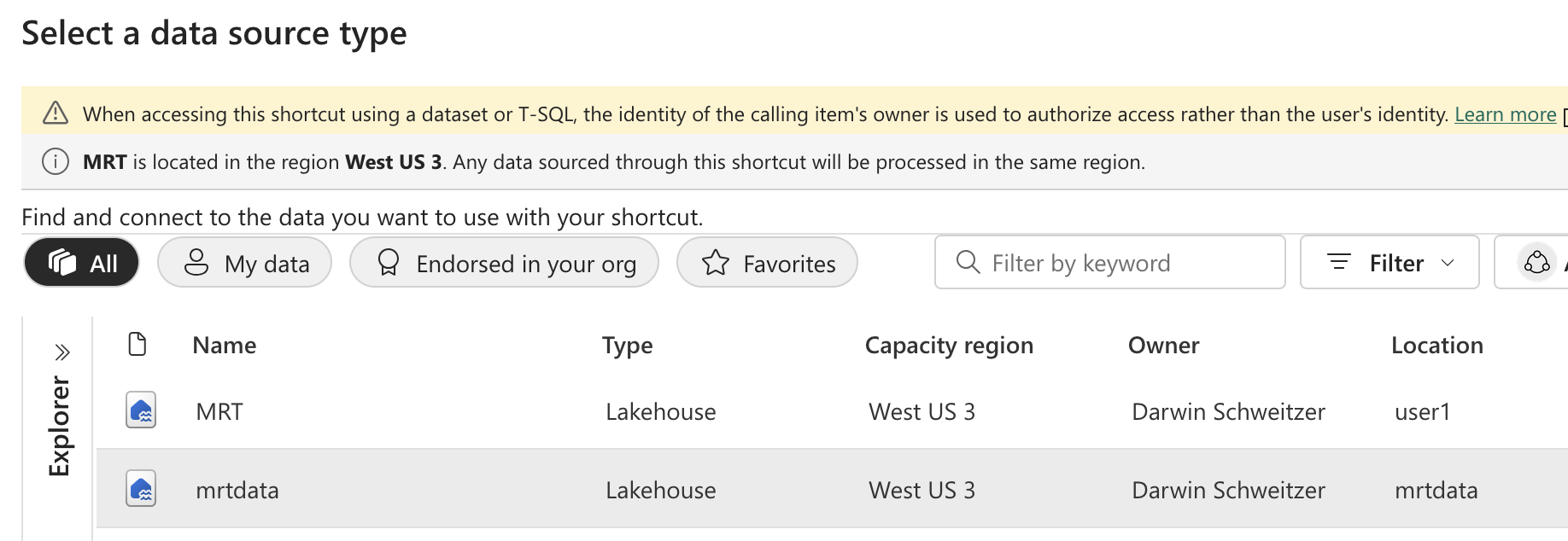Open the Filter dropdown
Screen dimensions: 1568x541
click(x=1390, y=263)
